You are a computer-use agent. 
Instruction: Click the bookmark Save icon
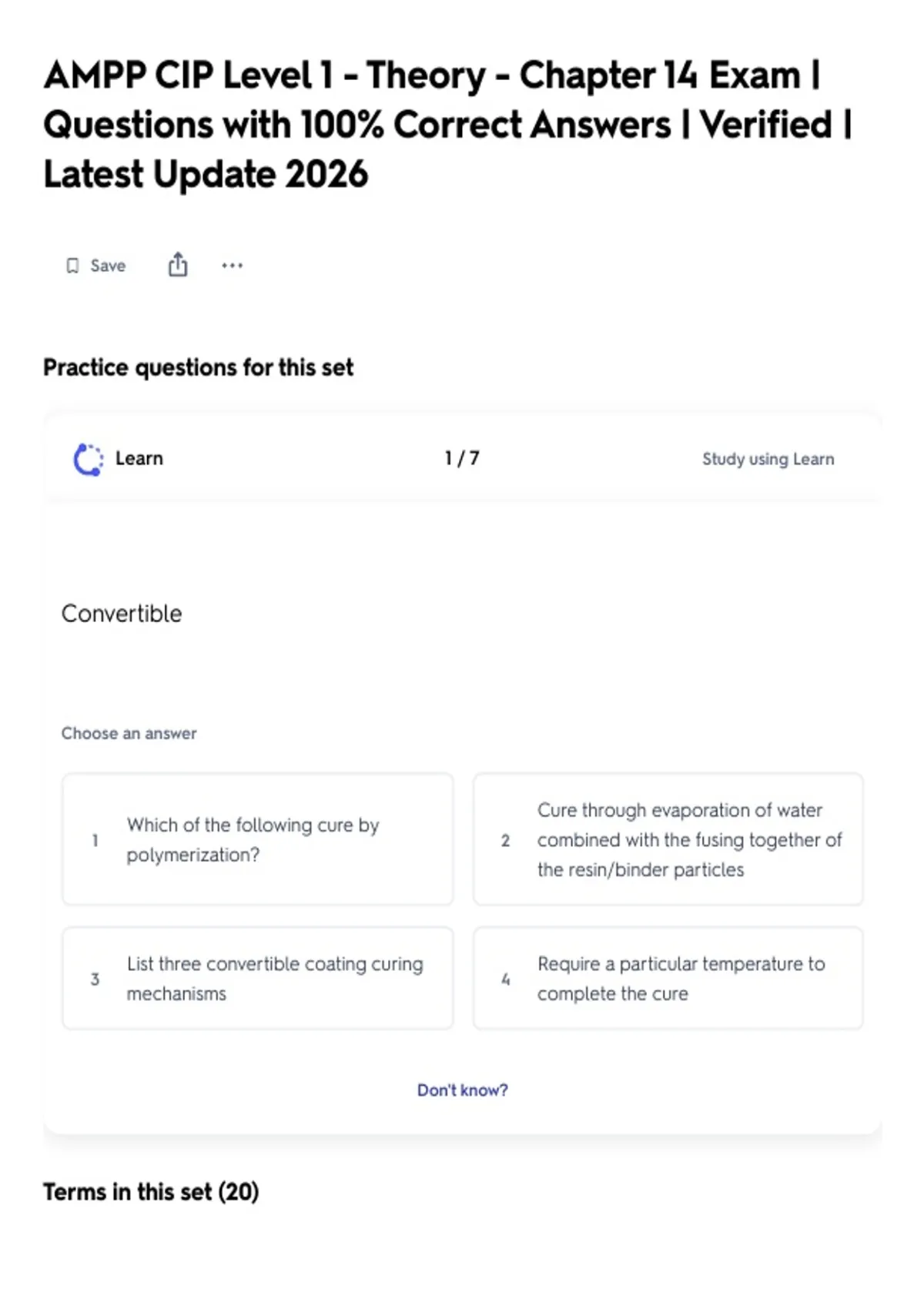coord(72,266)
